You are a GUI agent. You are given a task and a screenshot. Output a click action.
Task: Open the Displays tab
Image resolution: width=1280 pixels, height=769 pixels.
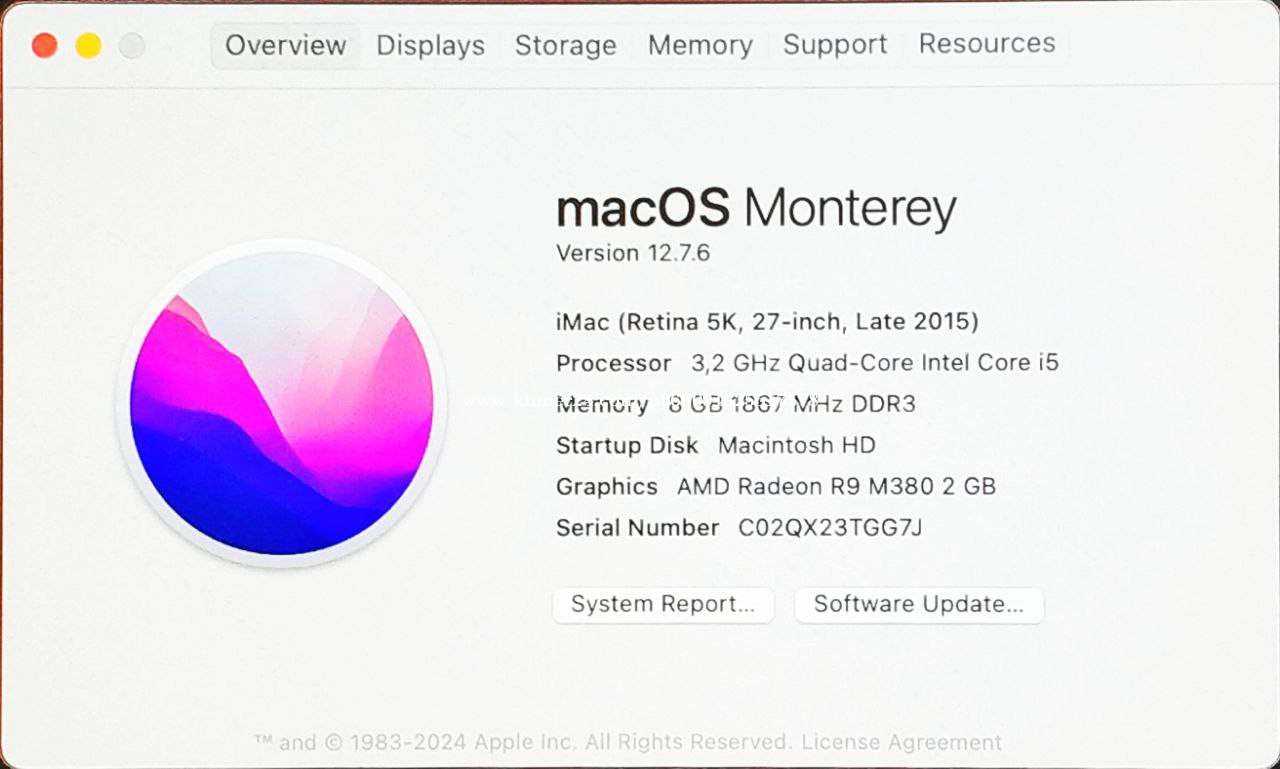430,45
